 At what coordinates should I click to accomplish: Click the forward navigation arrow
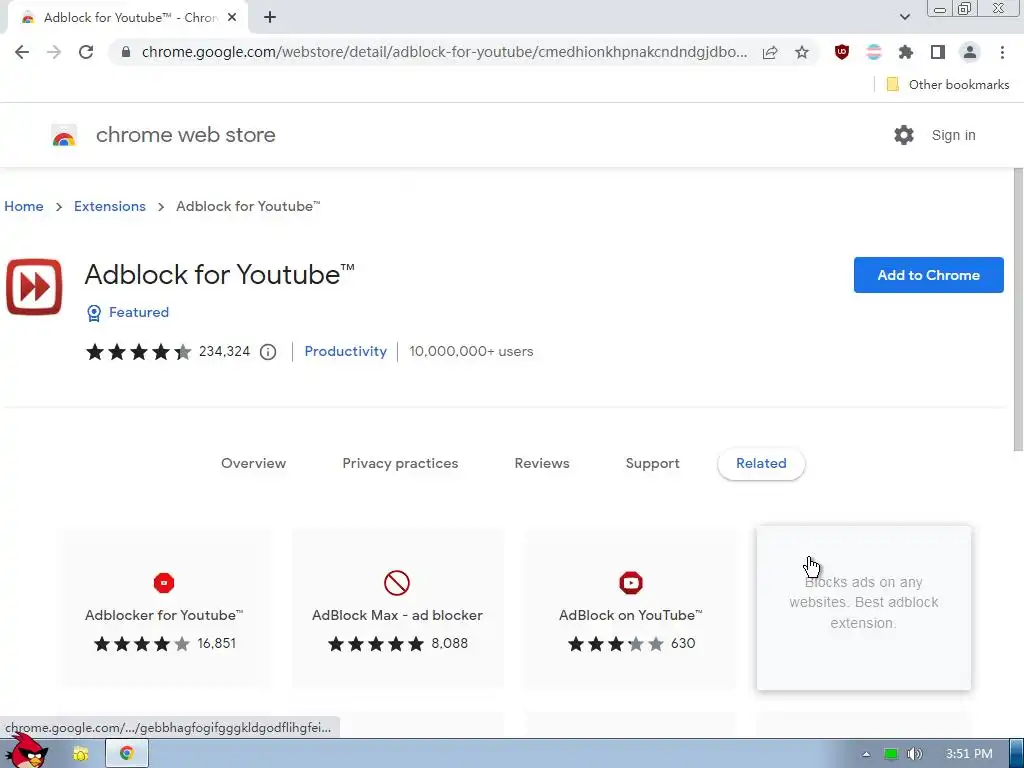pyautogui.click(x=54, y=52)
